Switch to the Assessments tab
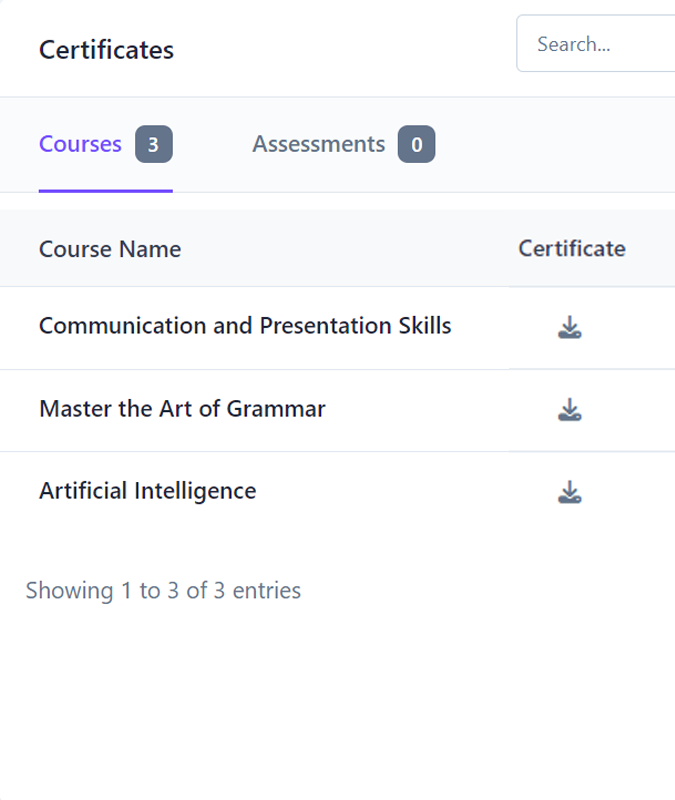675x800 pixels. (318, 145)
